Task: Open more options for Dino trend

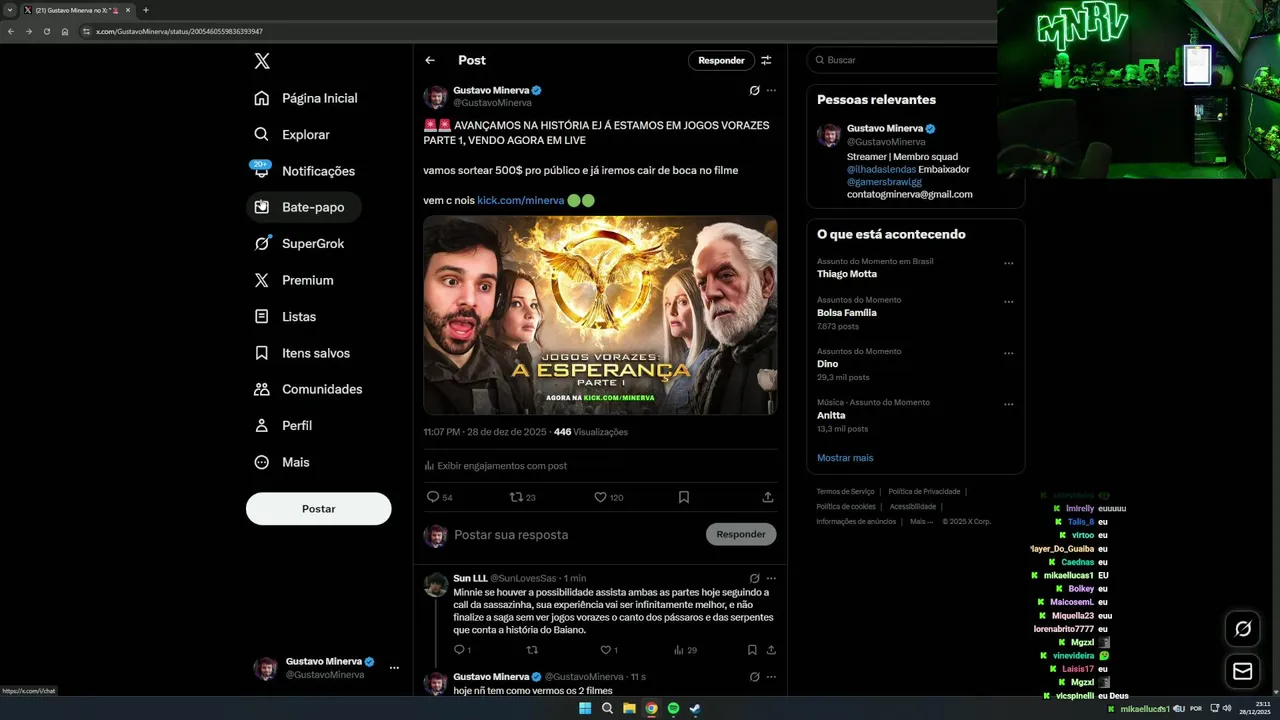Action: point(1008,353)
